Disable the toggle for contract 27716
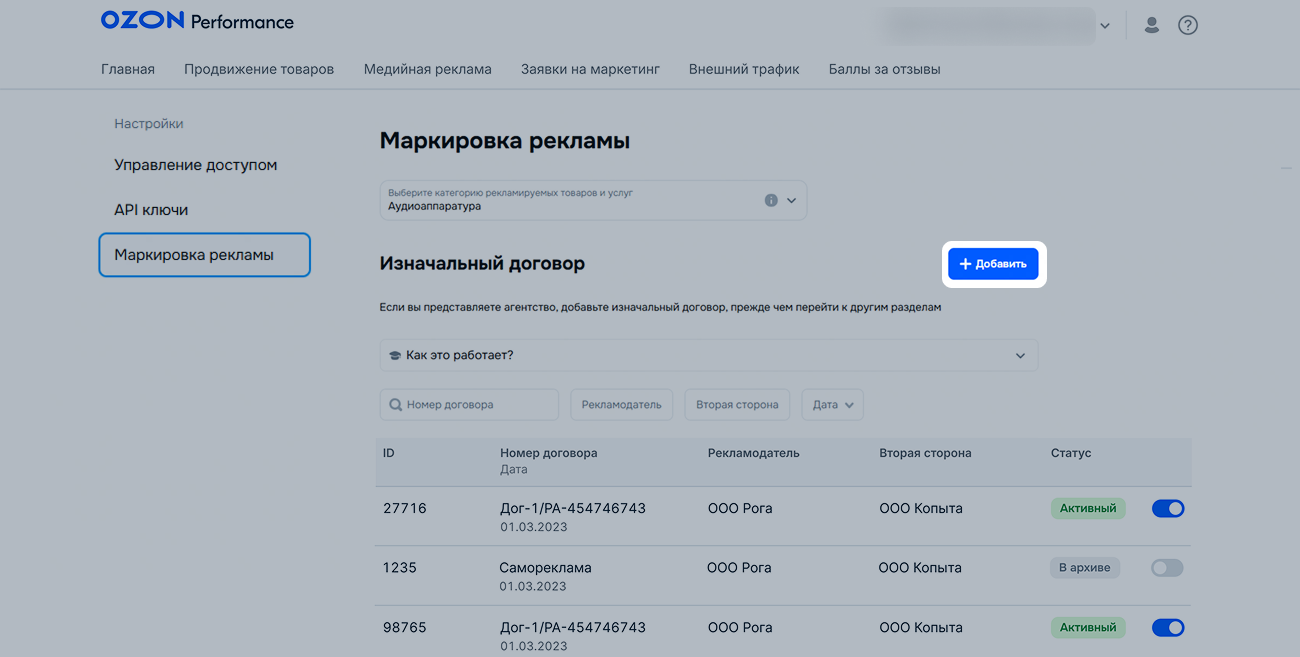Viewport: 1300px width, 657px height. click(1167, 508)
